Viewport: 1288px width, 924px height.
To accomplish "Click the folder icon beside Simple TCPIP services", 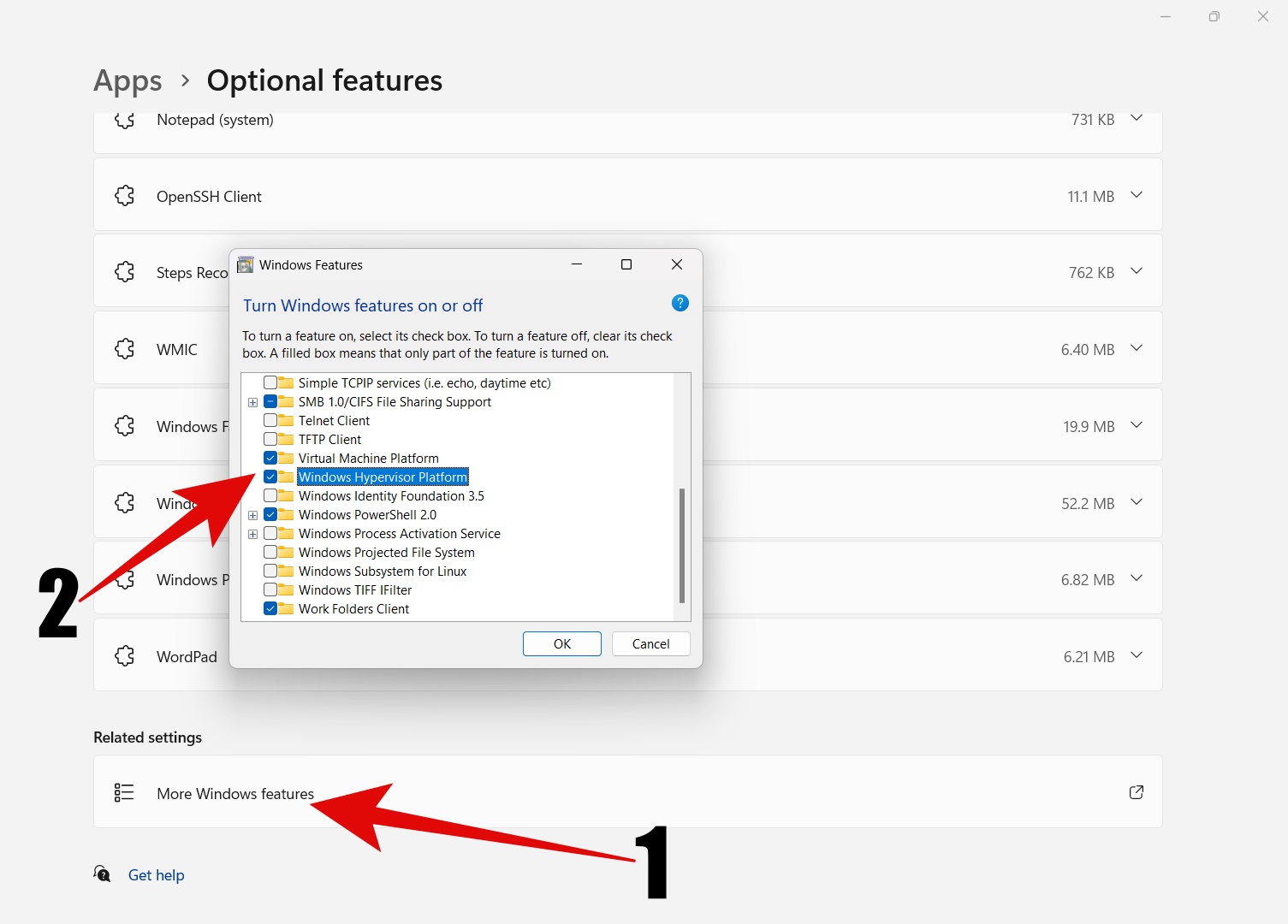I will [286, 382].
